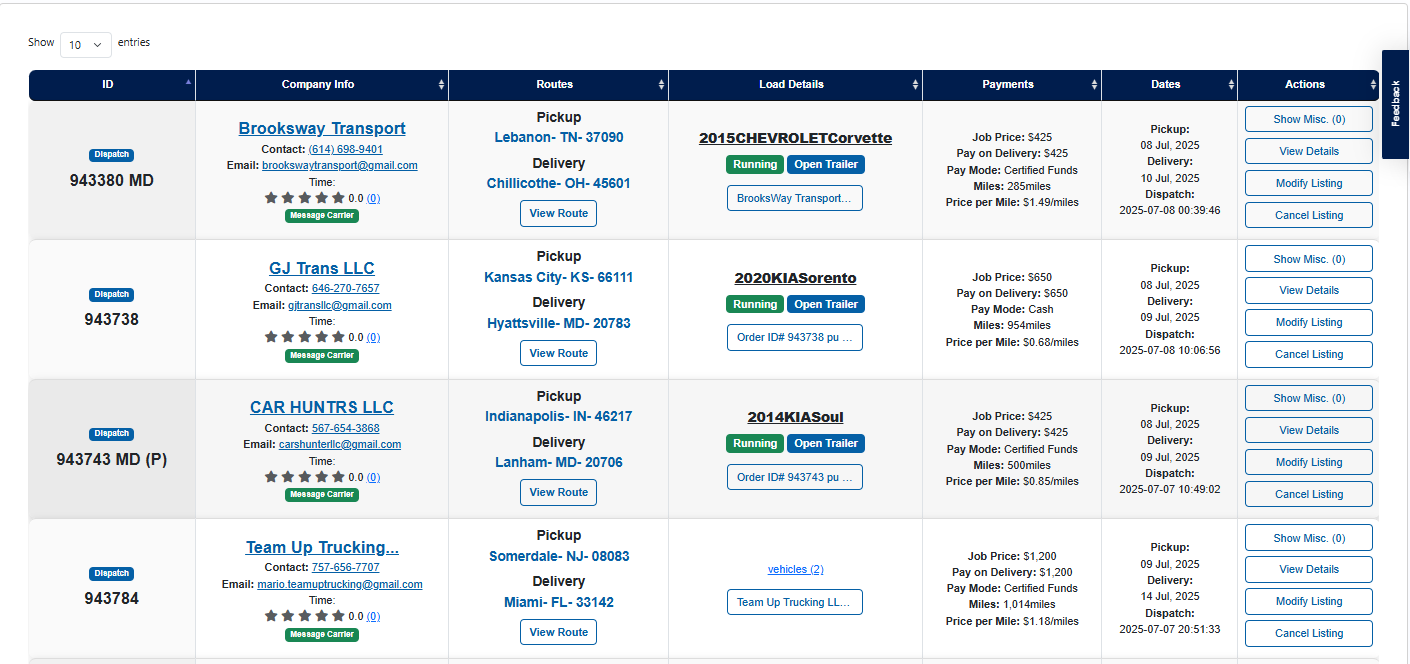Viewport: 1410px width, 664px height.
Task: Message Carrier for CAR HUNTRS LLC
Action: coord(322,494)
